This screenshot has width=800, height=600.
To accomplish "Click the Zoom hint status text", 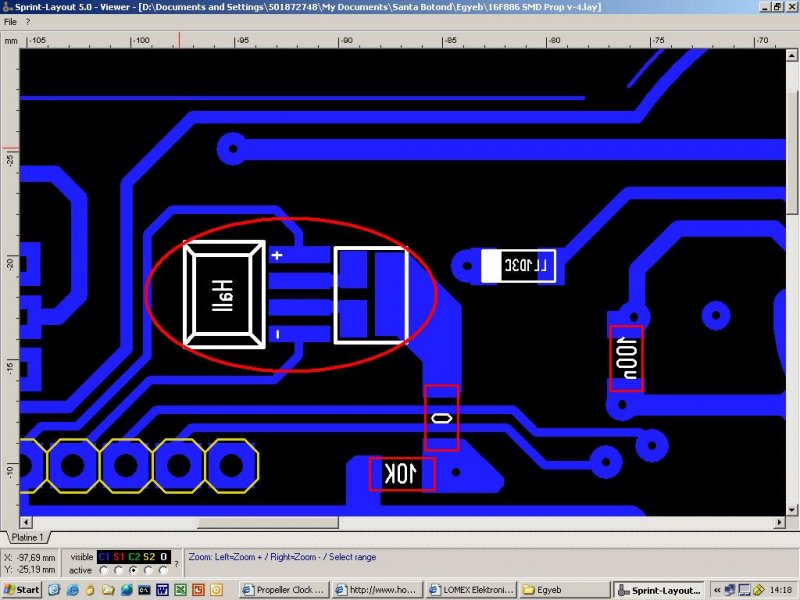I will [x=282, y=557].
